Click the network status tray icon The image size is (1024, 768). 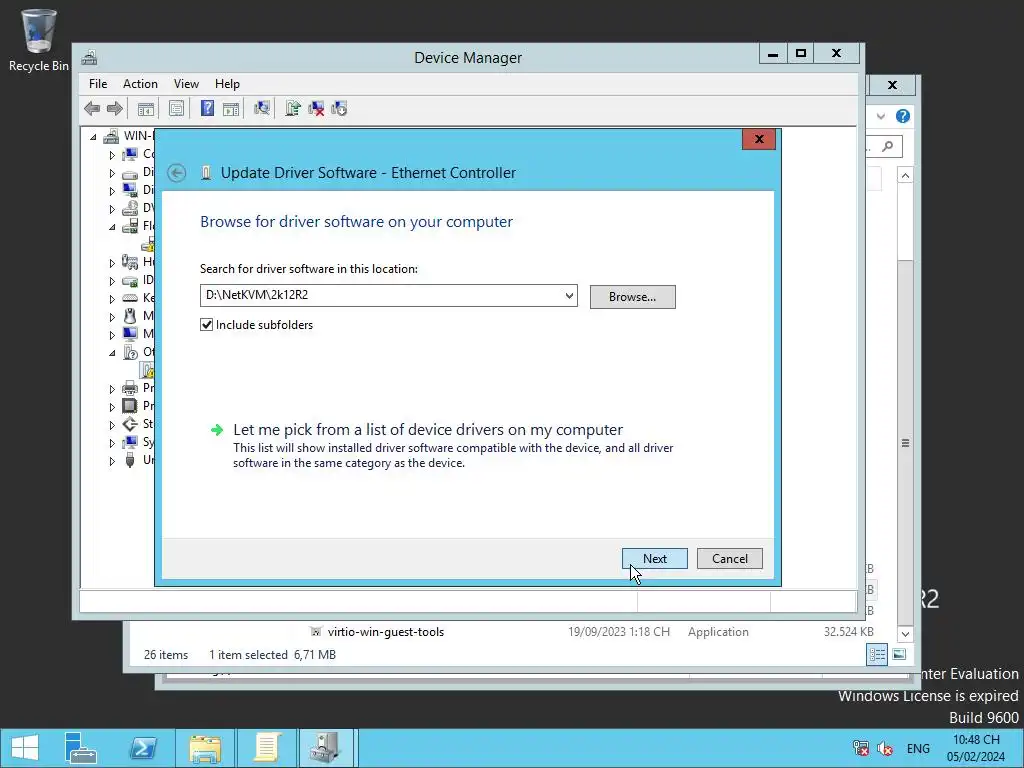pos(861,748)
